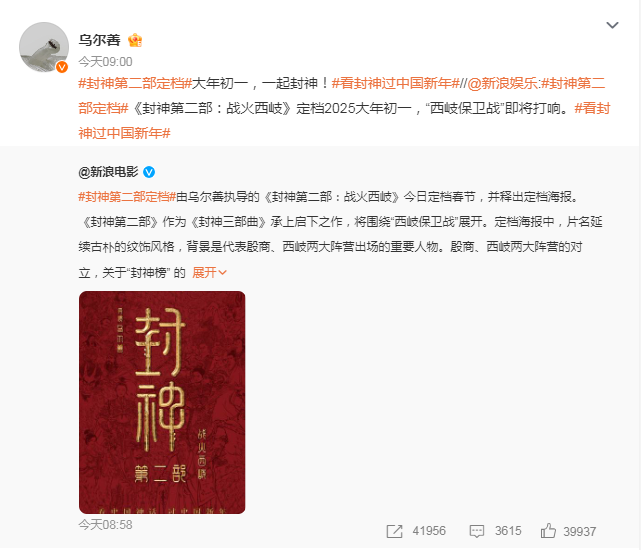Click the 今天08:58 original post timestamp
Screen dimensions: 641x550
pyautogui.click(x=105, y=525)
